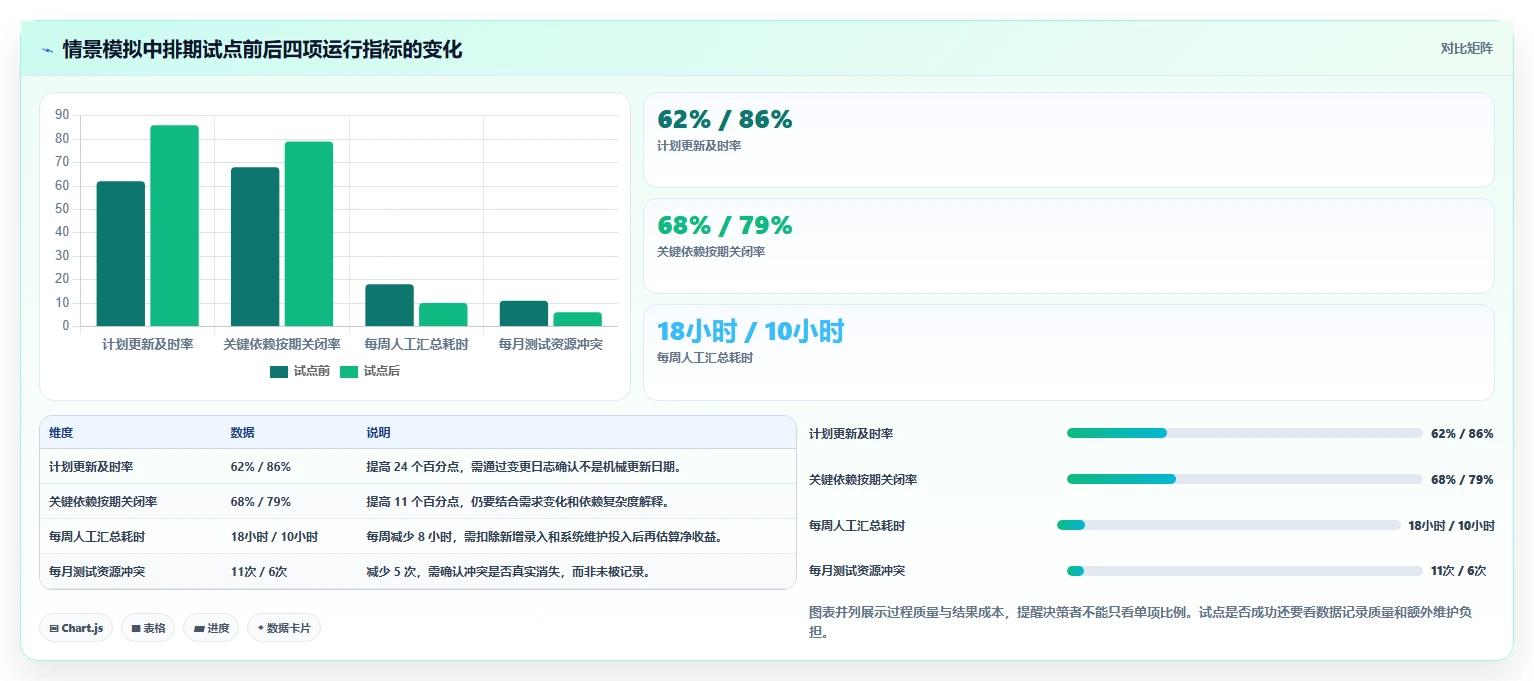
Task: Select the 进度 chip
Action: (x=211, y=628)
